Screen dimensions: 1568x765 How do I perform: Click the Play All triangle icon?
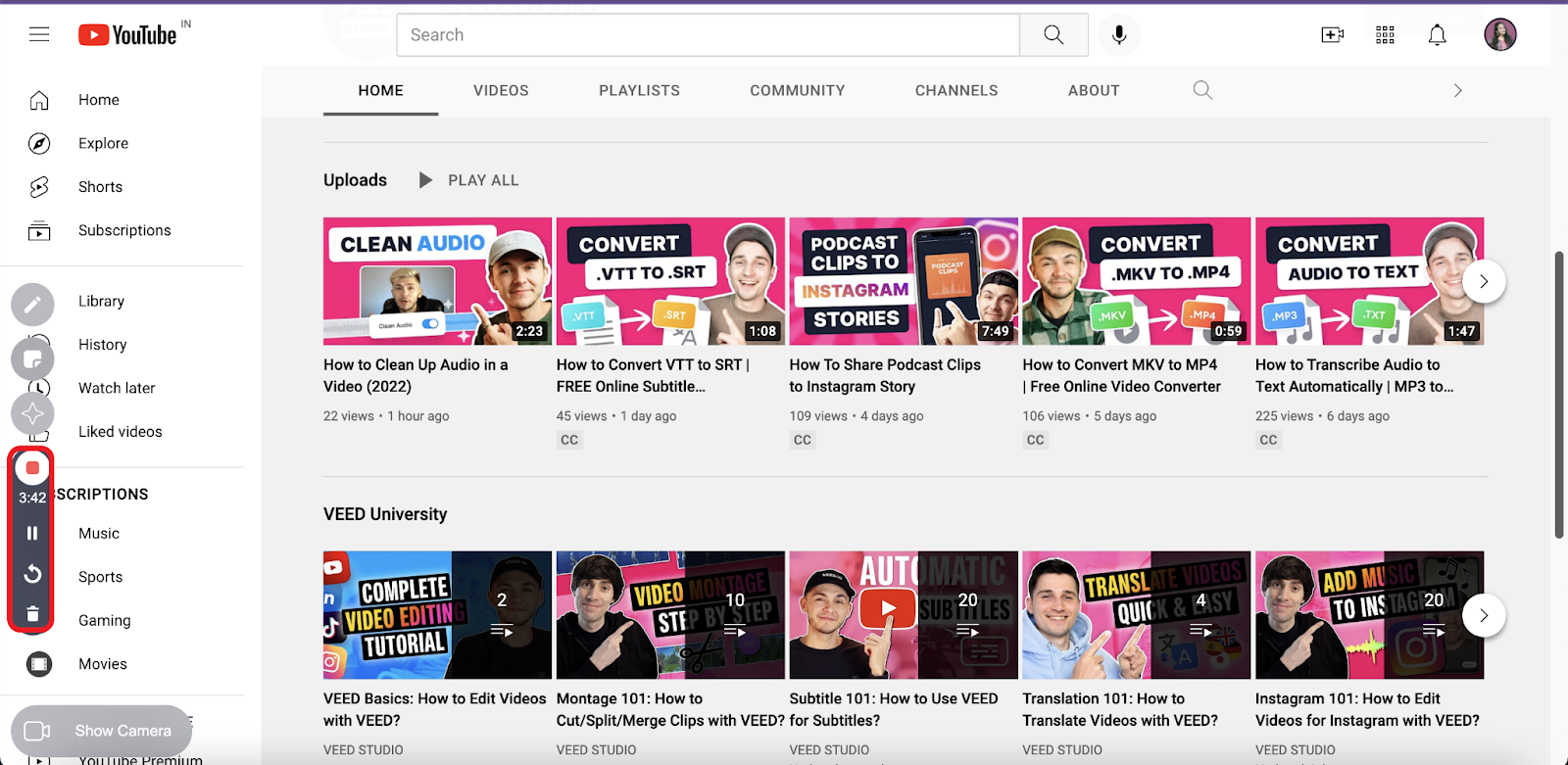pos(425,180)
